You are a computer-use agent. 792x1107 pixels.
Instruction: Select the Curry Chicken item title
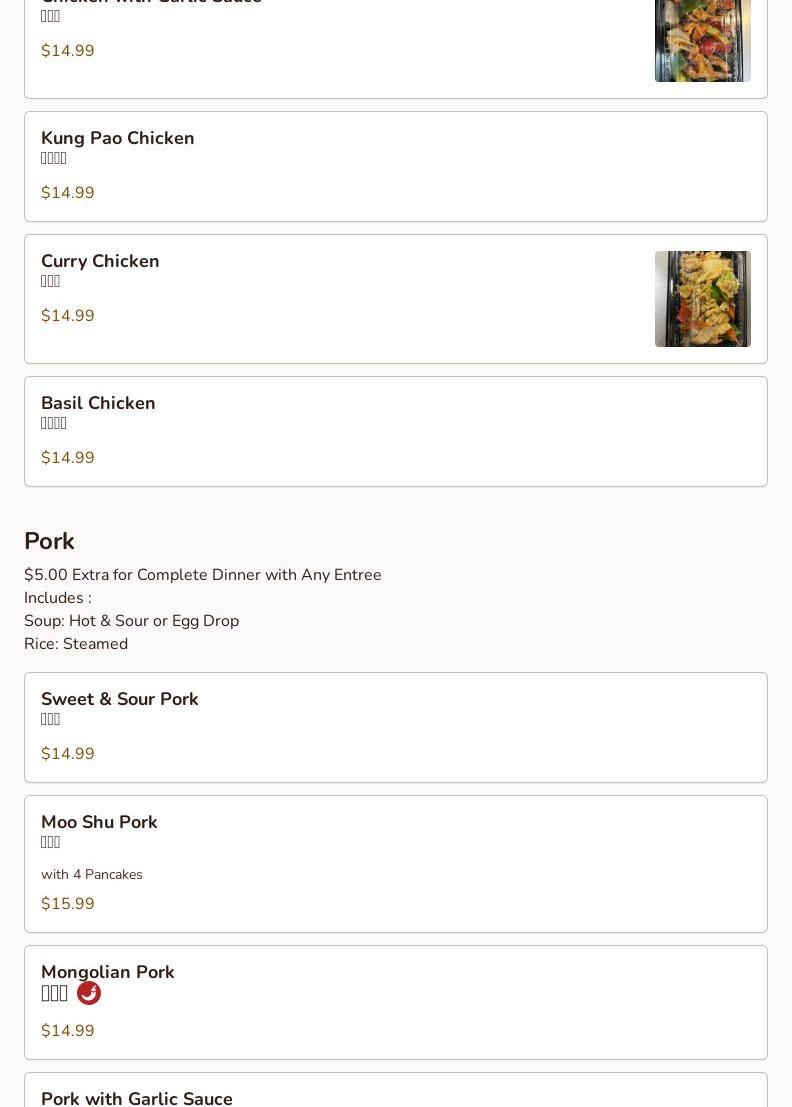point(100,261)
